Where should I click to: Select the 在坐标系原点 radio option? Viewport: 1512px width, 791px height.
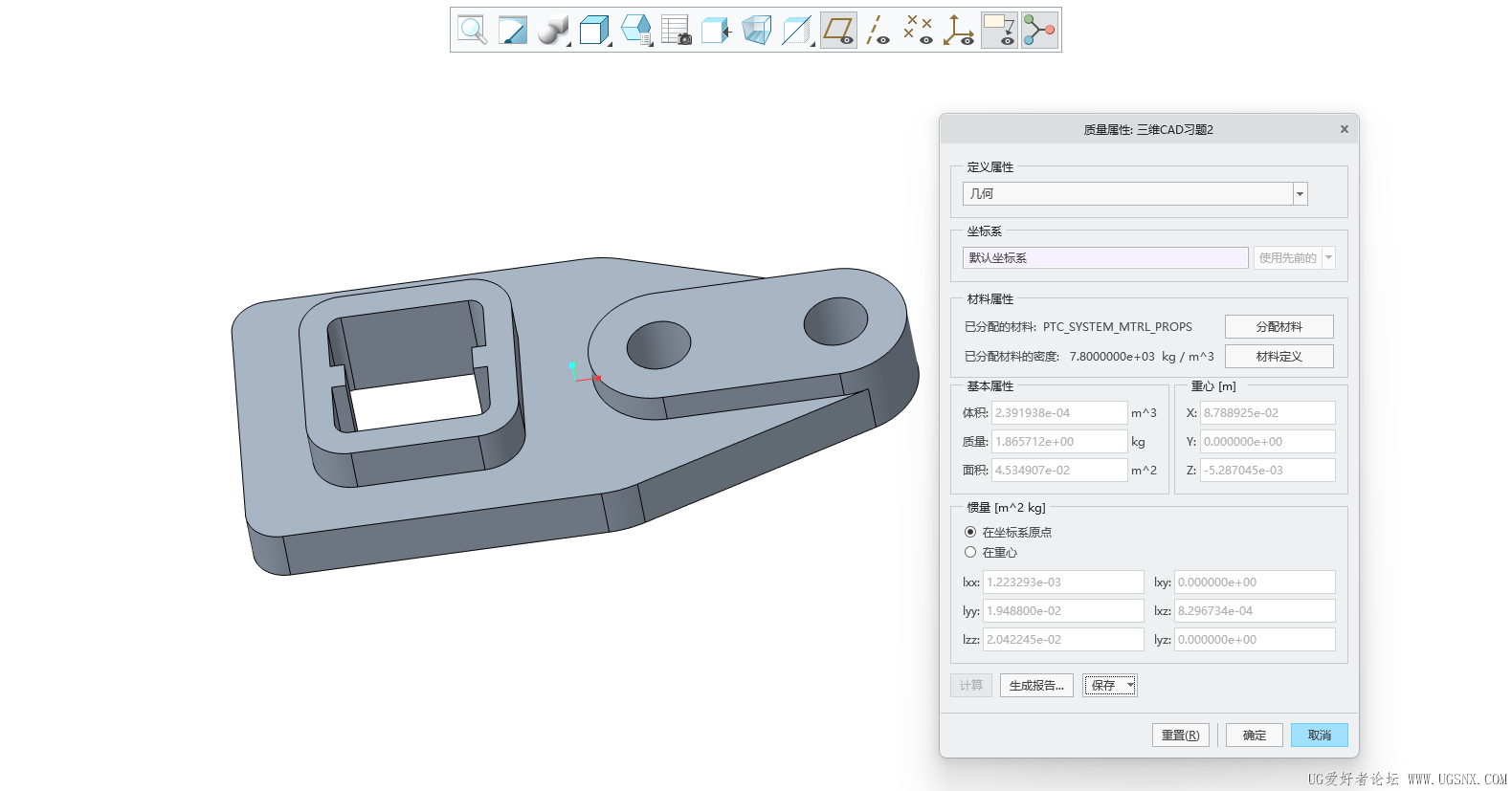click(970, 532)
